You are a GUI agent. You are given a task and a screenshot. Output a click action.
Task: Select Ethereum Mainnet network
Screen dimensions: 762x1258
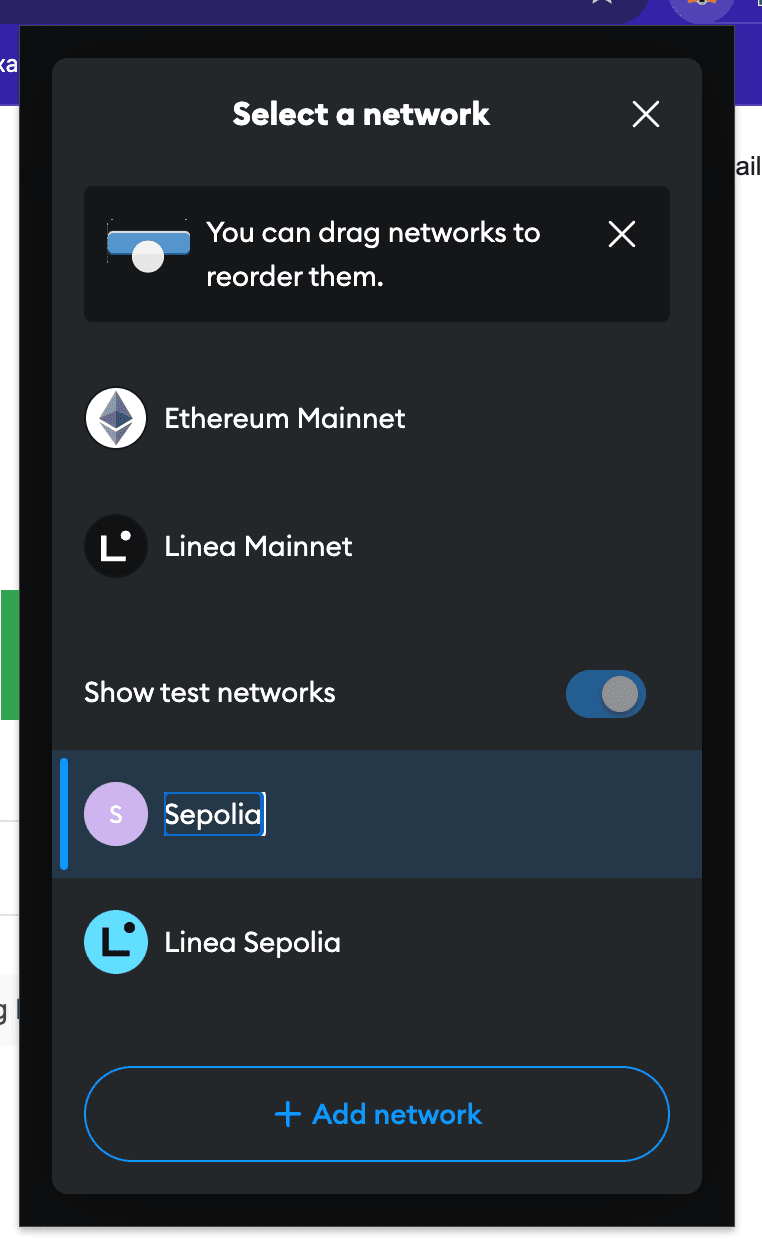(377, 418)
